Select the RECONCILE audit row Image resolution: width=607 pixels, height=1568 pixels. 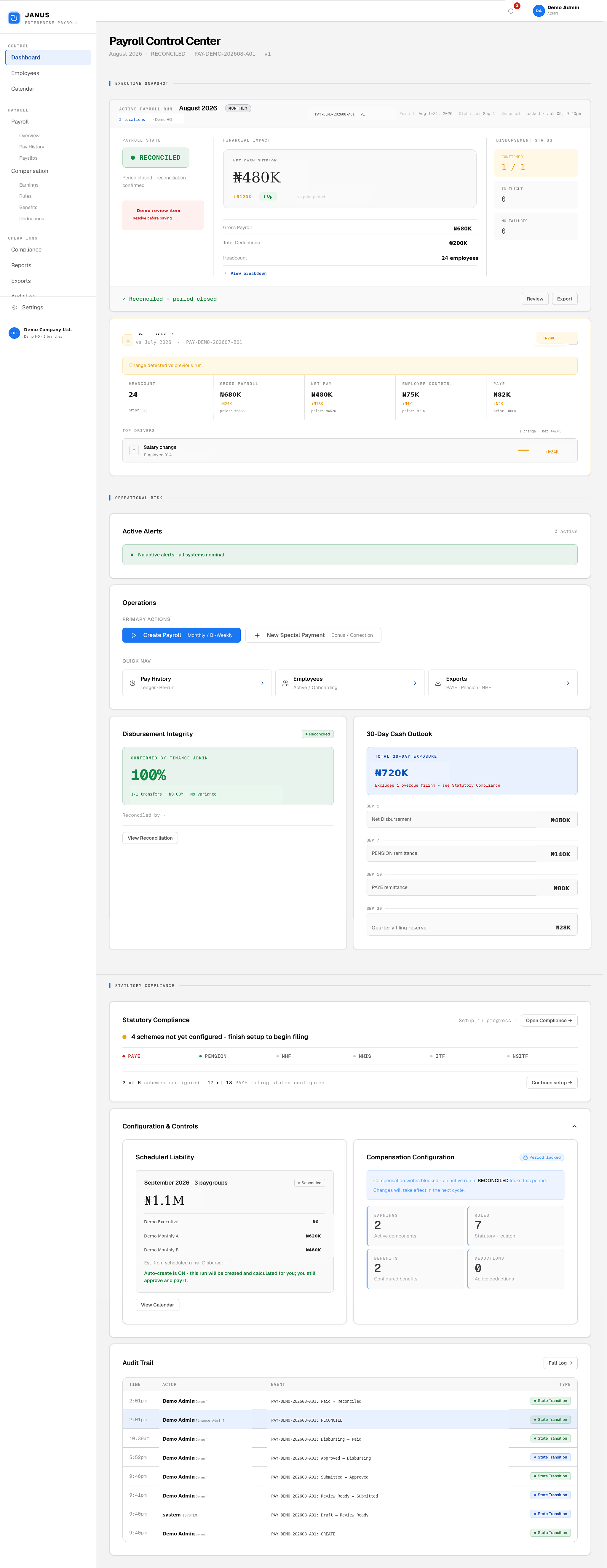(x=350, y=1420)
